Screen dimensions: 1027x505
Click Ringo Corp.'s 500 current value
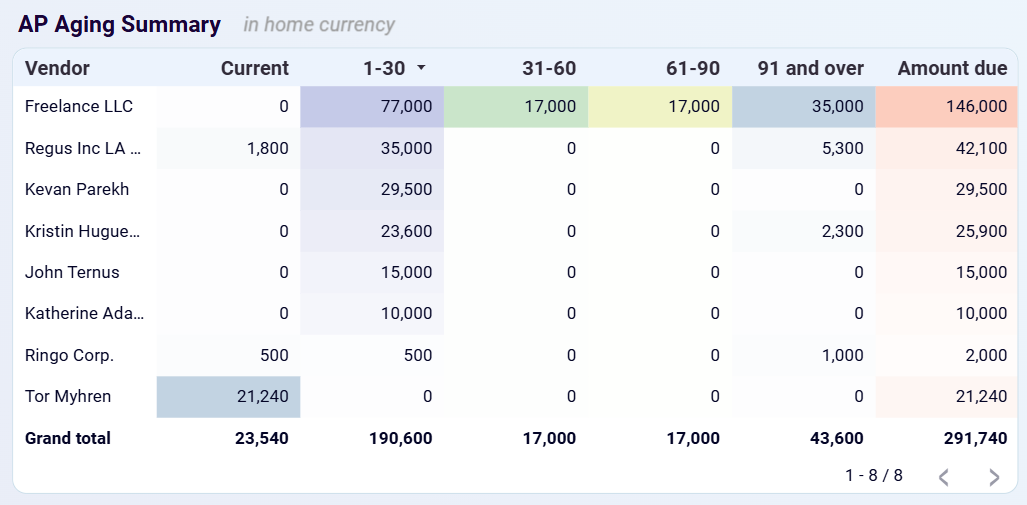point(229,355)
